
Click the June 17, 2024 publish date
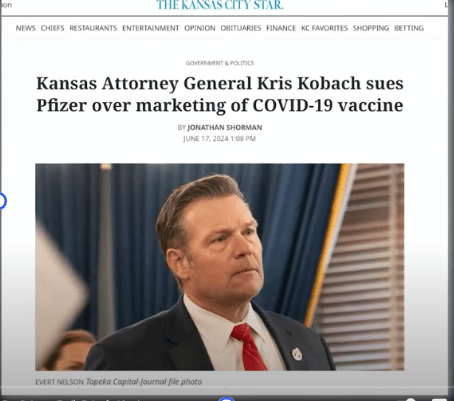coord(219,139)
